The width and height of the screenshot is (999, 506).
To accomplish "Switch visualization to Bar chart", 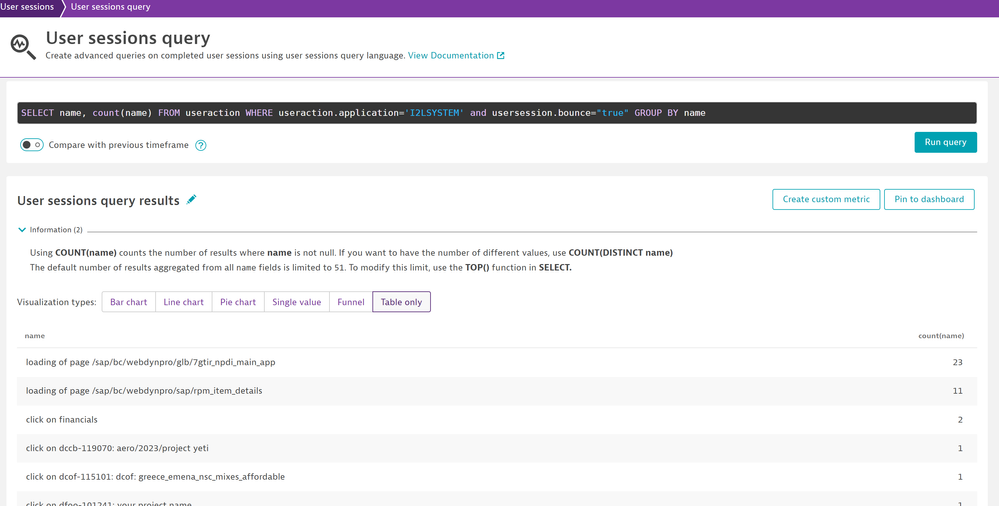I will 129,302.
